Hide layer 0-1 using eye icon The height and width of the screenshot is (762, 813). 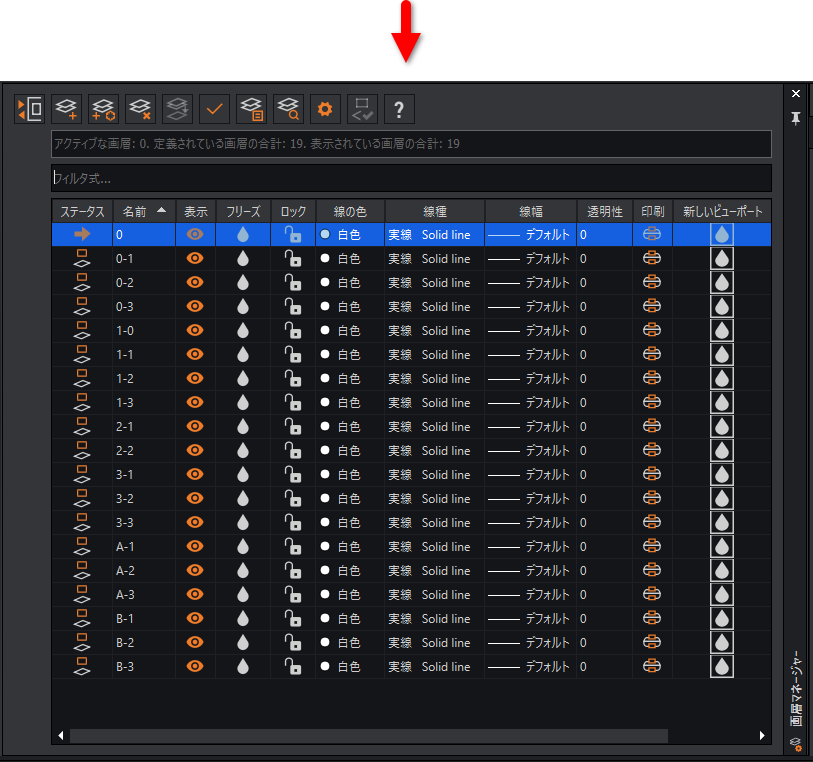click(195, 258)
